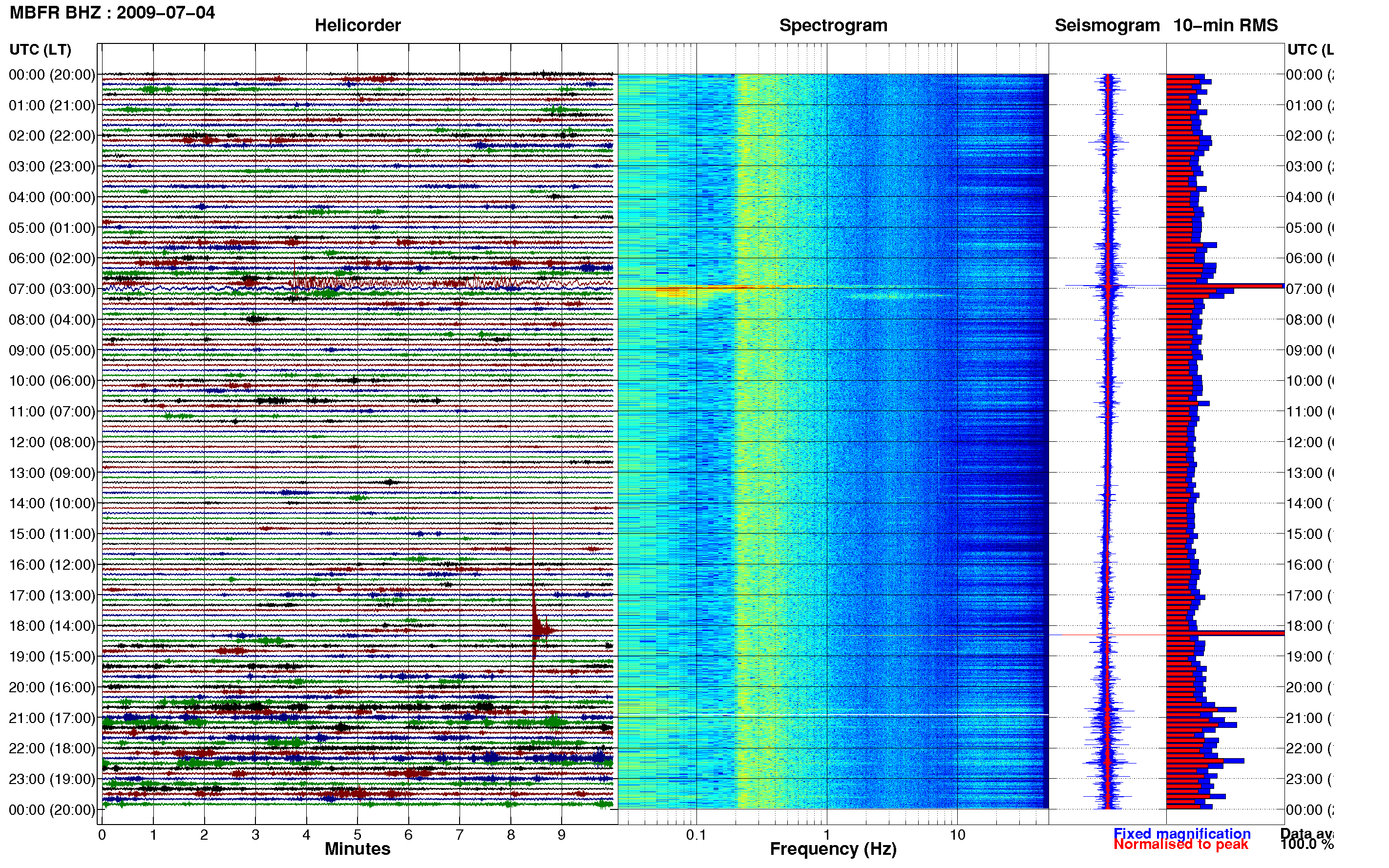Image resolution: width=1389 pixels, height=868 pixels.
Task: Click the left-axis time label '06:00 (02:00)'
Action: click(x=52, y=258)
